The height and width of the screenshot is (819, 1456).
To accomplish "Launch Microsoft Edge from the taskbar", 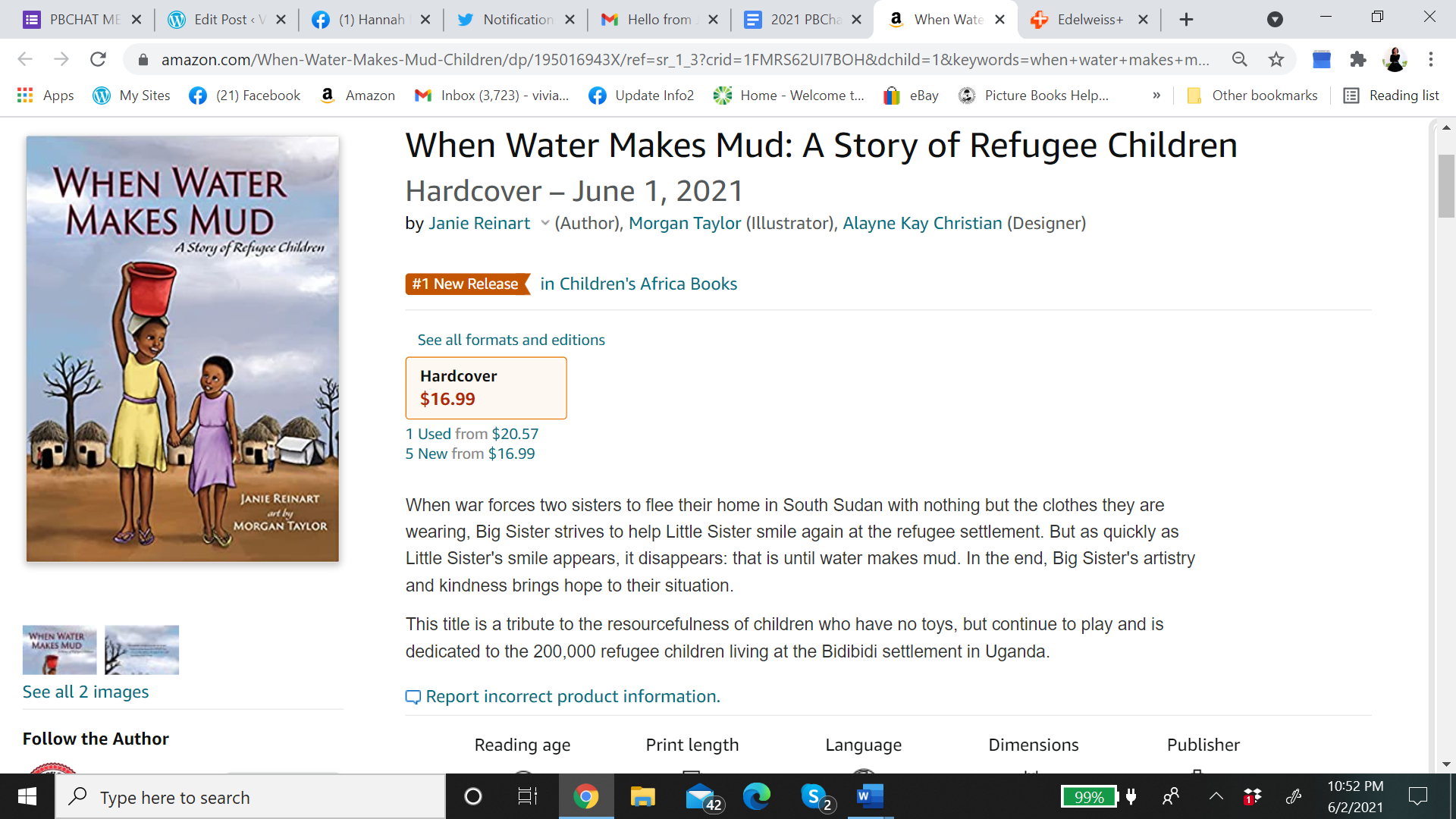I will pyautogui.click(x=756, y=796).
